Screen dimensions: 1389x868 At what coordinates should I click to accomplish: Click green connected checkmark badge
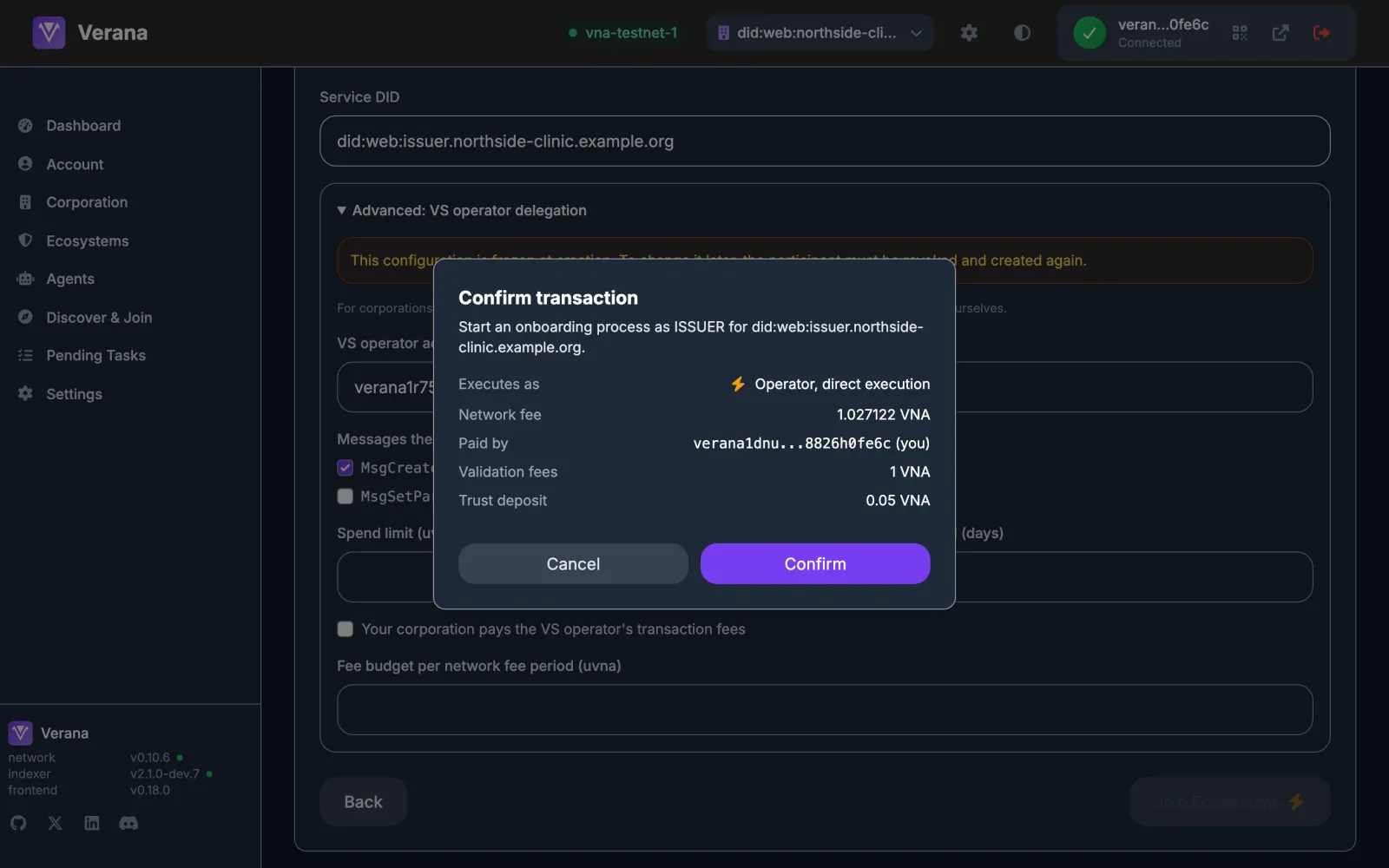tap(1089, 33)
